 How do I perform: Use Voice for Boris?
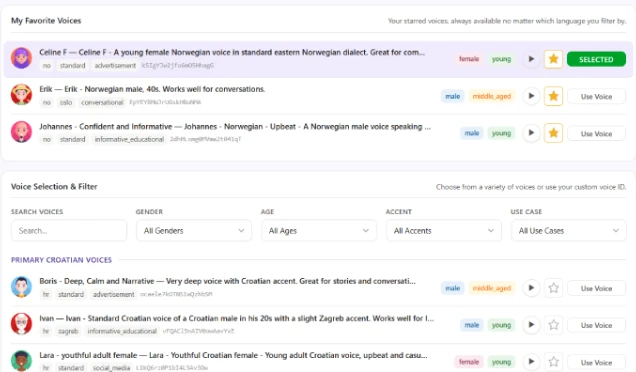(596, 288)
